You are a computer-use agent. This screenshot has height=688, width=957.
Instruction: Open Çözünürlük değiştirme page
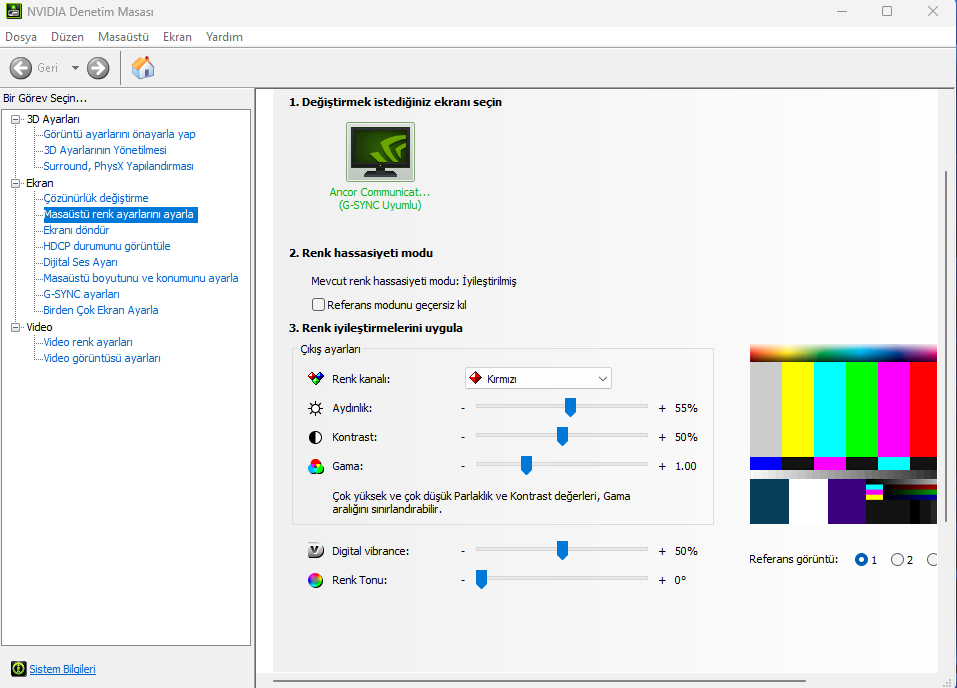(96, 198)
